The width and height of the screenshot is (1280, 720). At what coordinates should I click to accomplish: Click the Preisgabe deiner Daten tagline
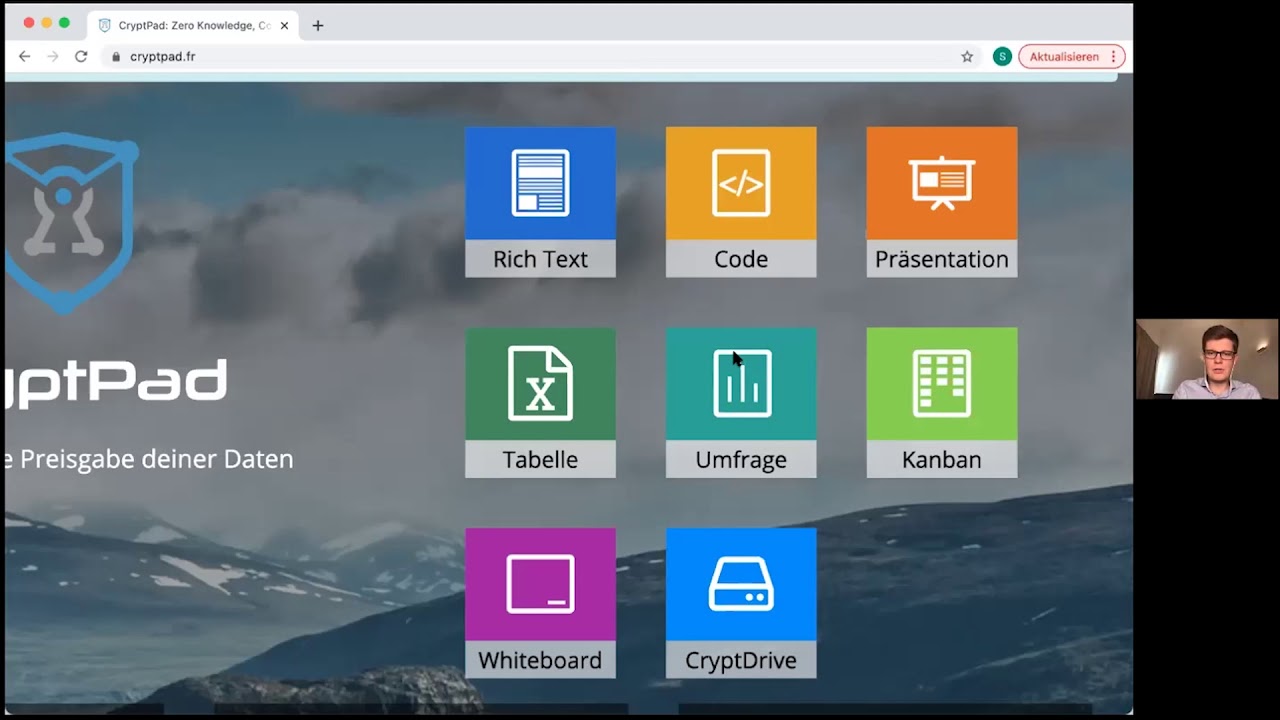coord(157,460)
